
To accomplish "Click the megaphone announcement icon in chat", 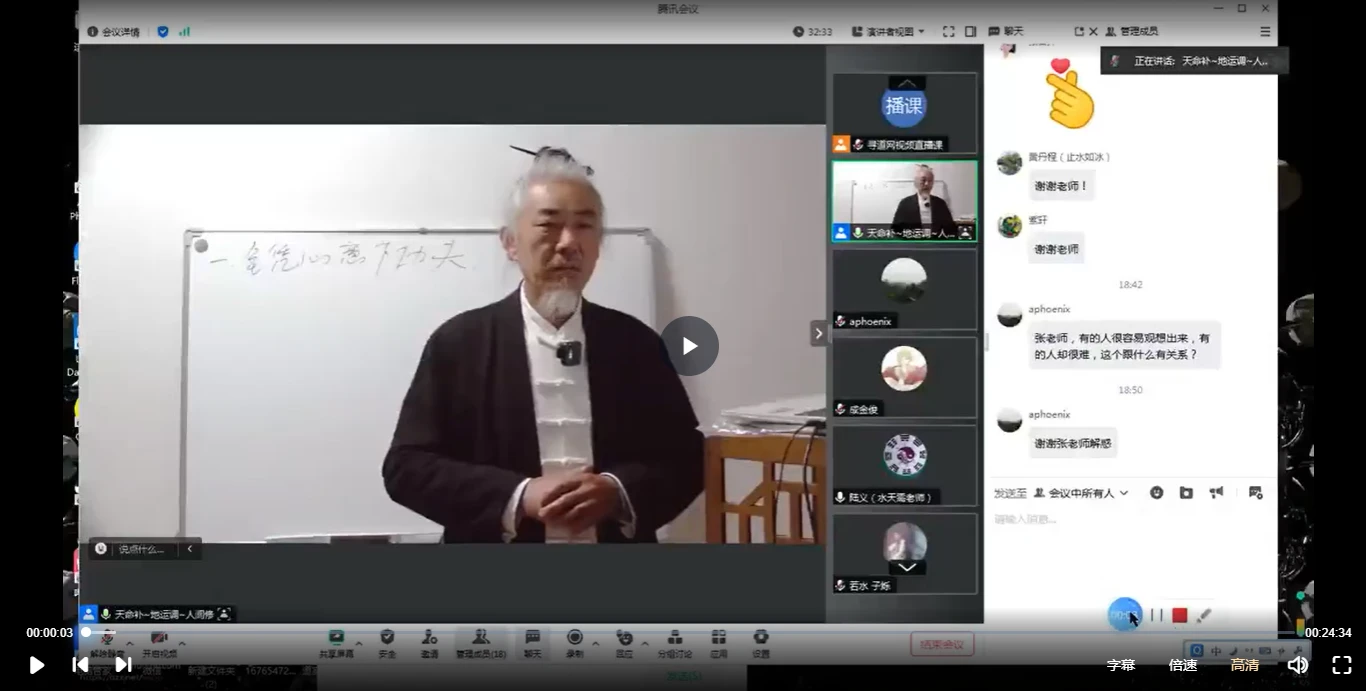I will tap(1216, 493).
